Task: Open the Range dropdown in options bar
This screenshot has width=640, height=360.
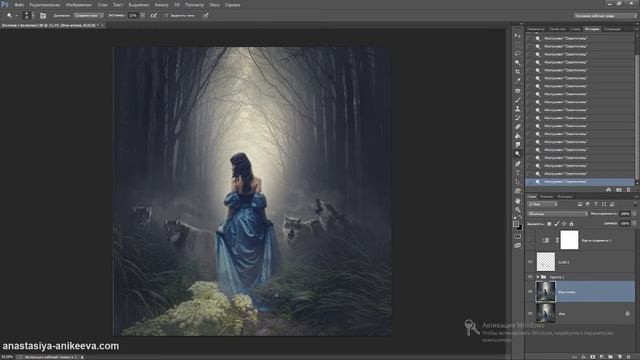Action: point(88,16)
